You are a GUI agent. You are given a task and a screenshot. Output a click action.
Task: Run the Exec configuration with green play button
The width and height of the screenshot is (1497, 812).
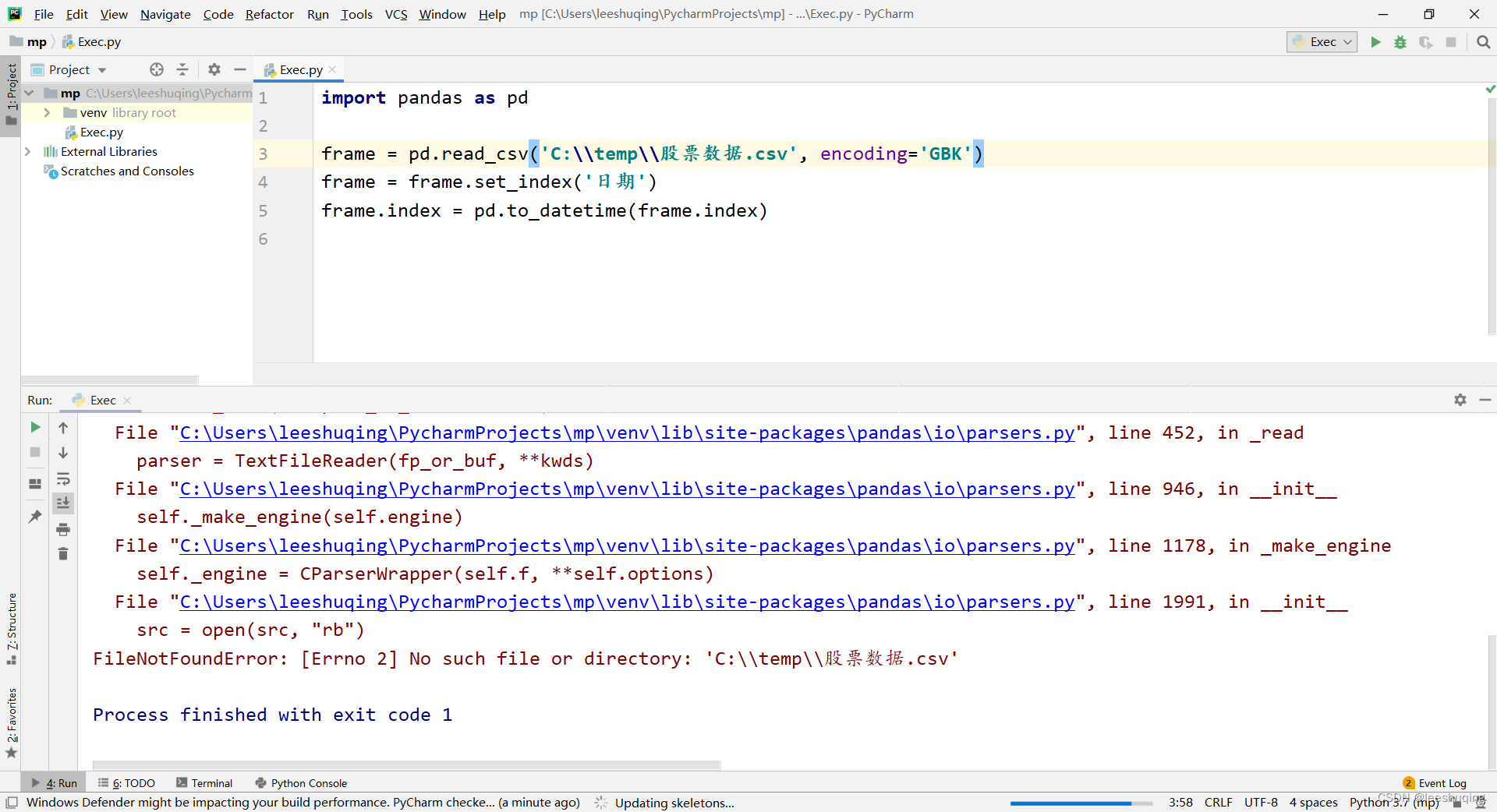click(x=1375, y=42)
